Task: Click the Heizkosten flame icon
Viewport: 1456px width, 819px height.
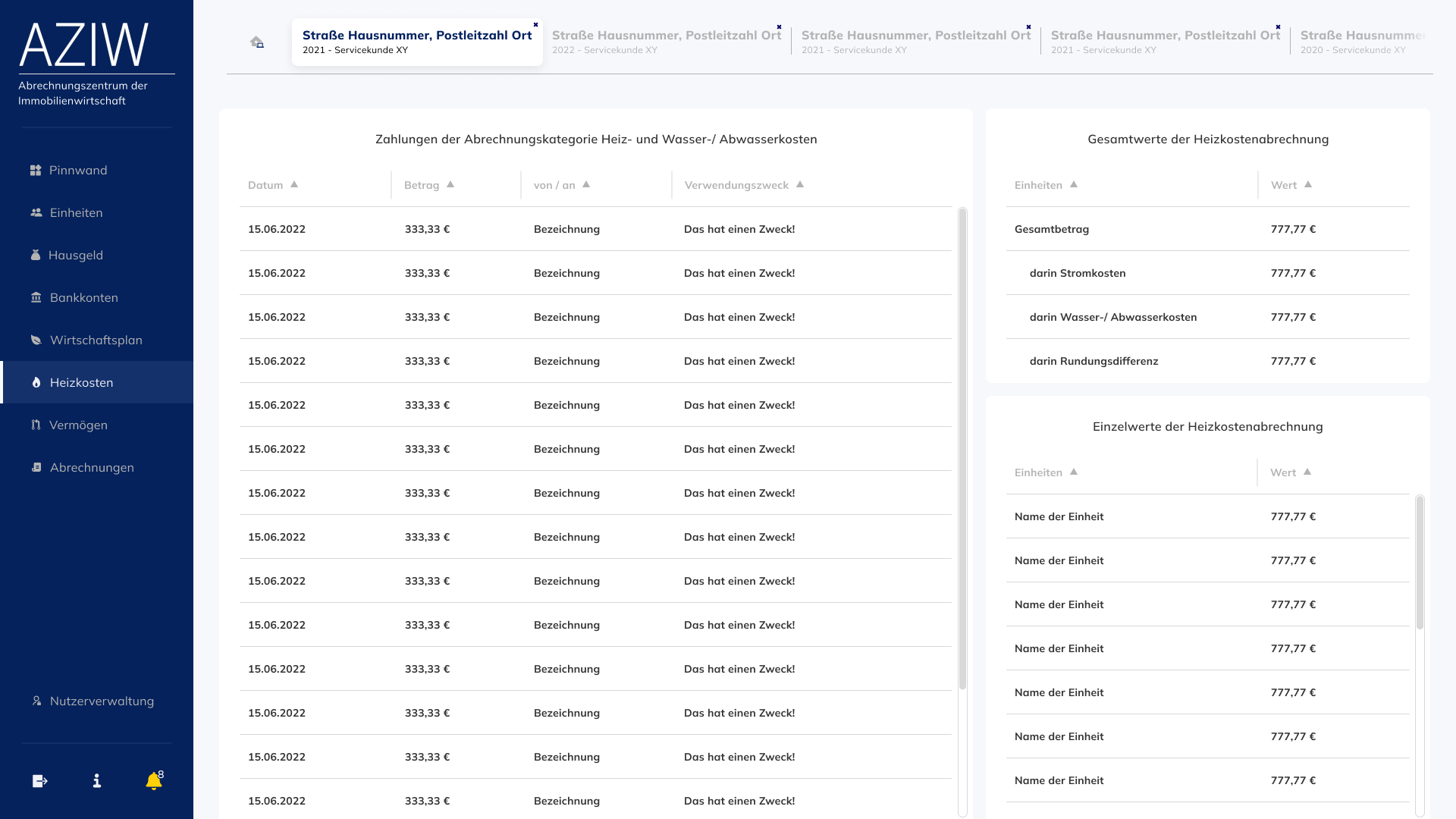Action: pyautogui.click(x=36, y=383)
